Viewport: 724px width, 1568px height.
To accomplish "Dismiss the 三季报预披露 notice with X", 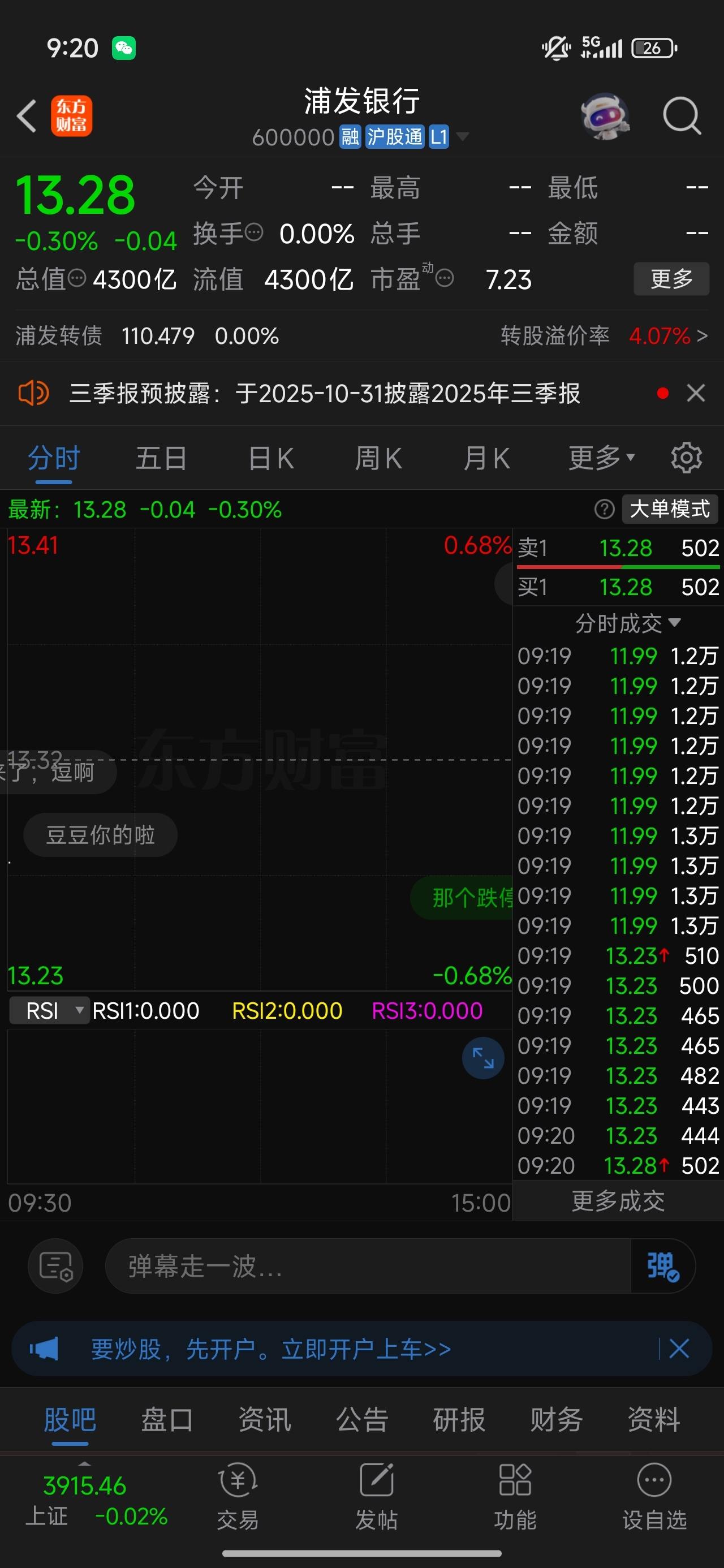I will click(696, 393).
